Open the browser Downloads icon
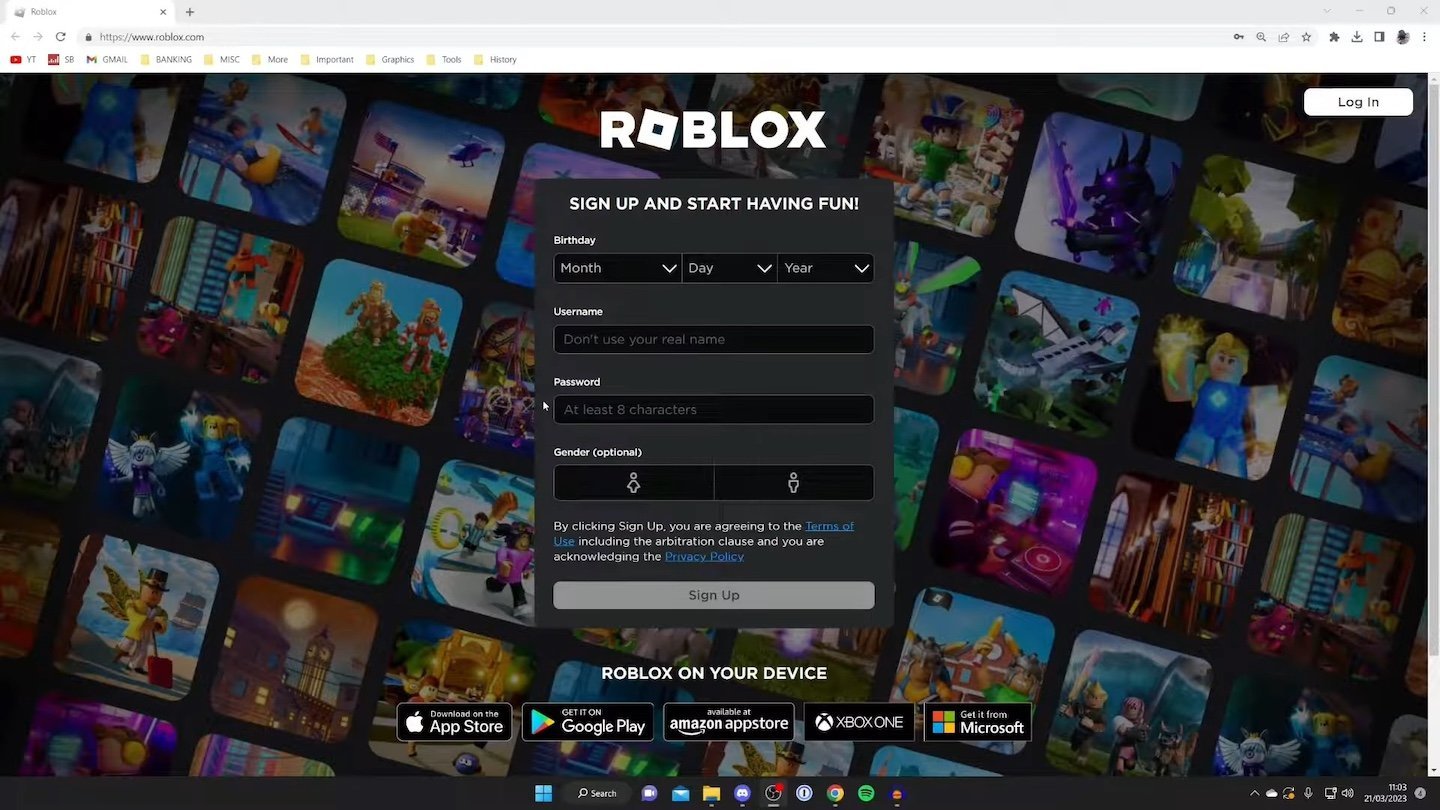Viewport: 1440px width, 810px height. point(1357,37)
